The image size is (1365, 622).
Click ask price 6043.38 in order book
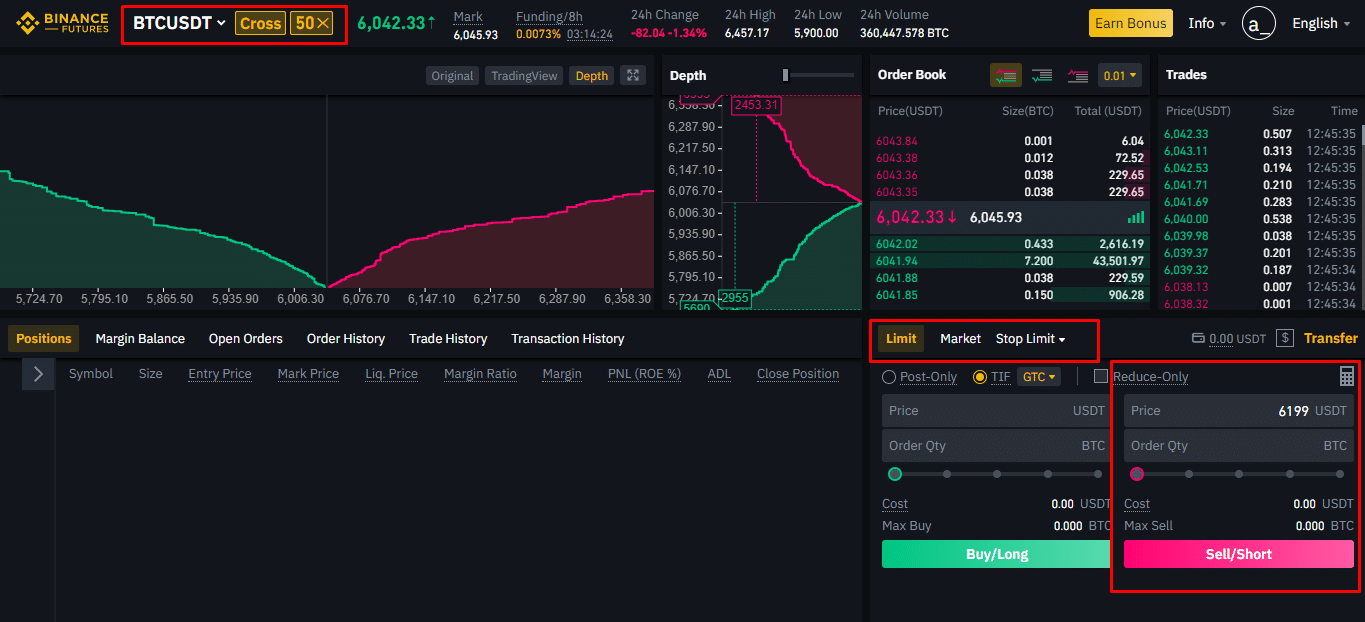pyautogui.click(x=896, y=158)
